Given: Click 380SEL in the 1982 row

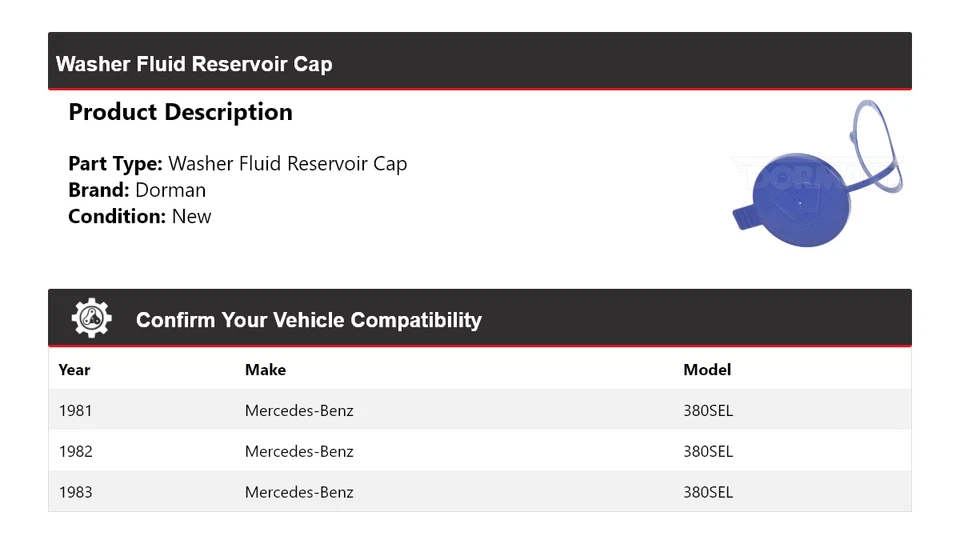Looking at the screenshot, I should 708,452.
